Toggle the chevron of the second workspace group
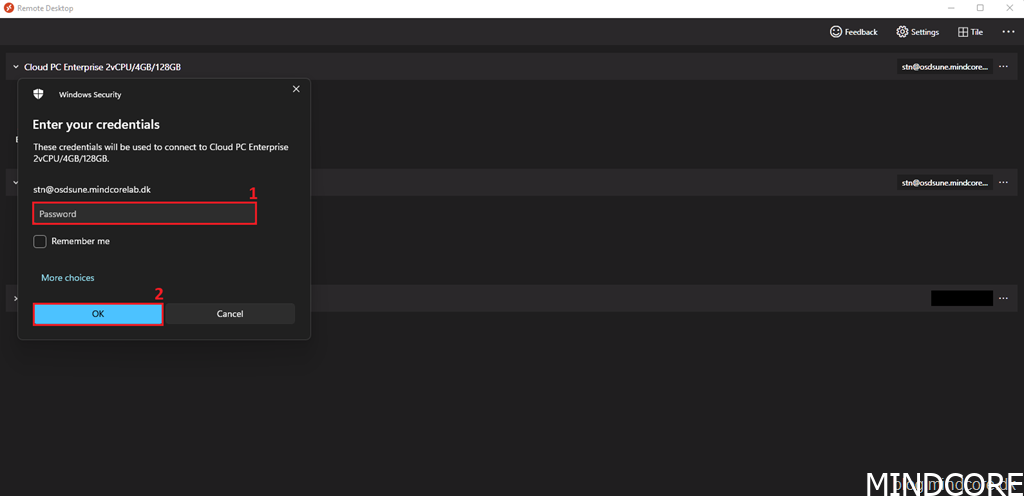This screenshot has height=496, width=1024. pyautogui.click(x=15, y=183)
